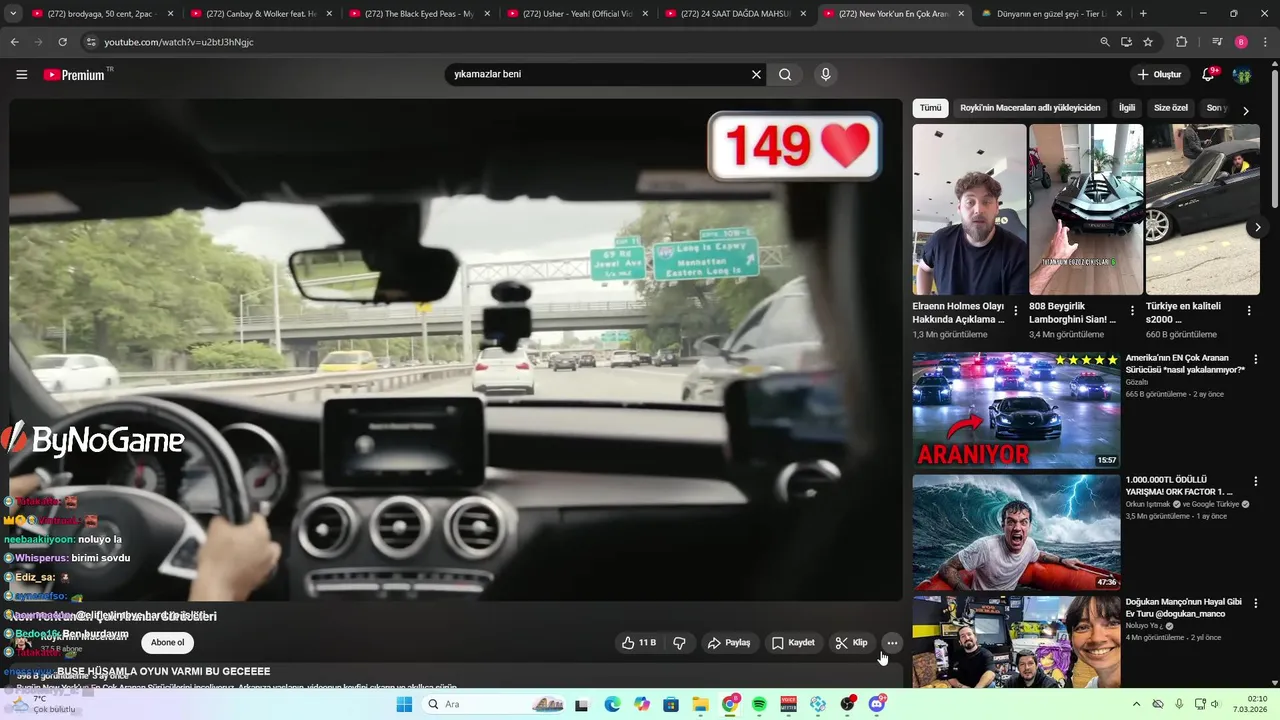Select the Tümü filter chip

pyautogui.click(x=931, y=108)
